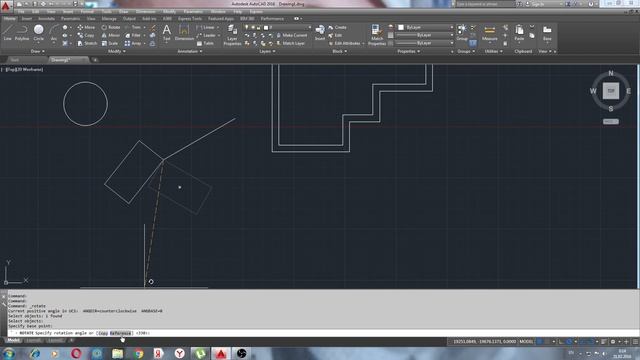The image size is (640, 360).
Task: Open the Express Tools ribbon tab
Action: (x=190, y=19)
